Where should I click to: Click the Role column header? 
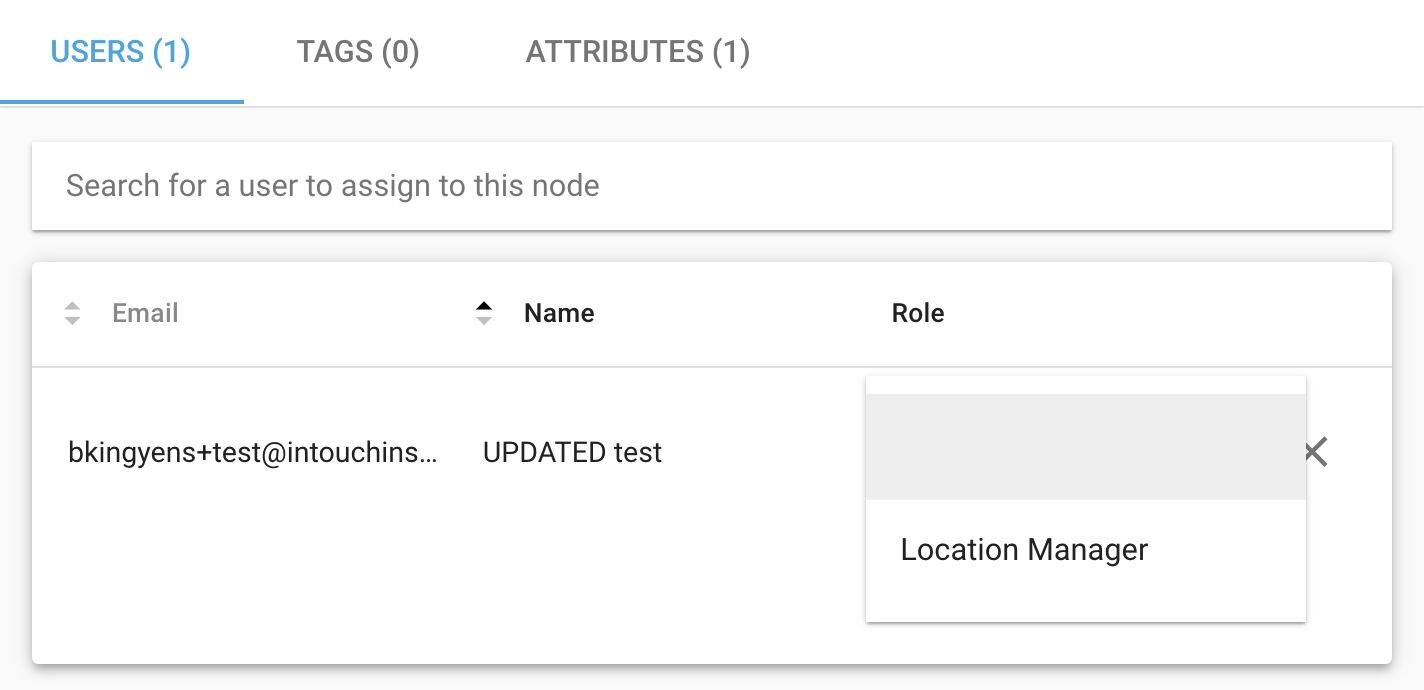918,313
